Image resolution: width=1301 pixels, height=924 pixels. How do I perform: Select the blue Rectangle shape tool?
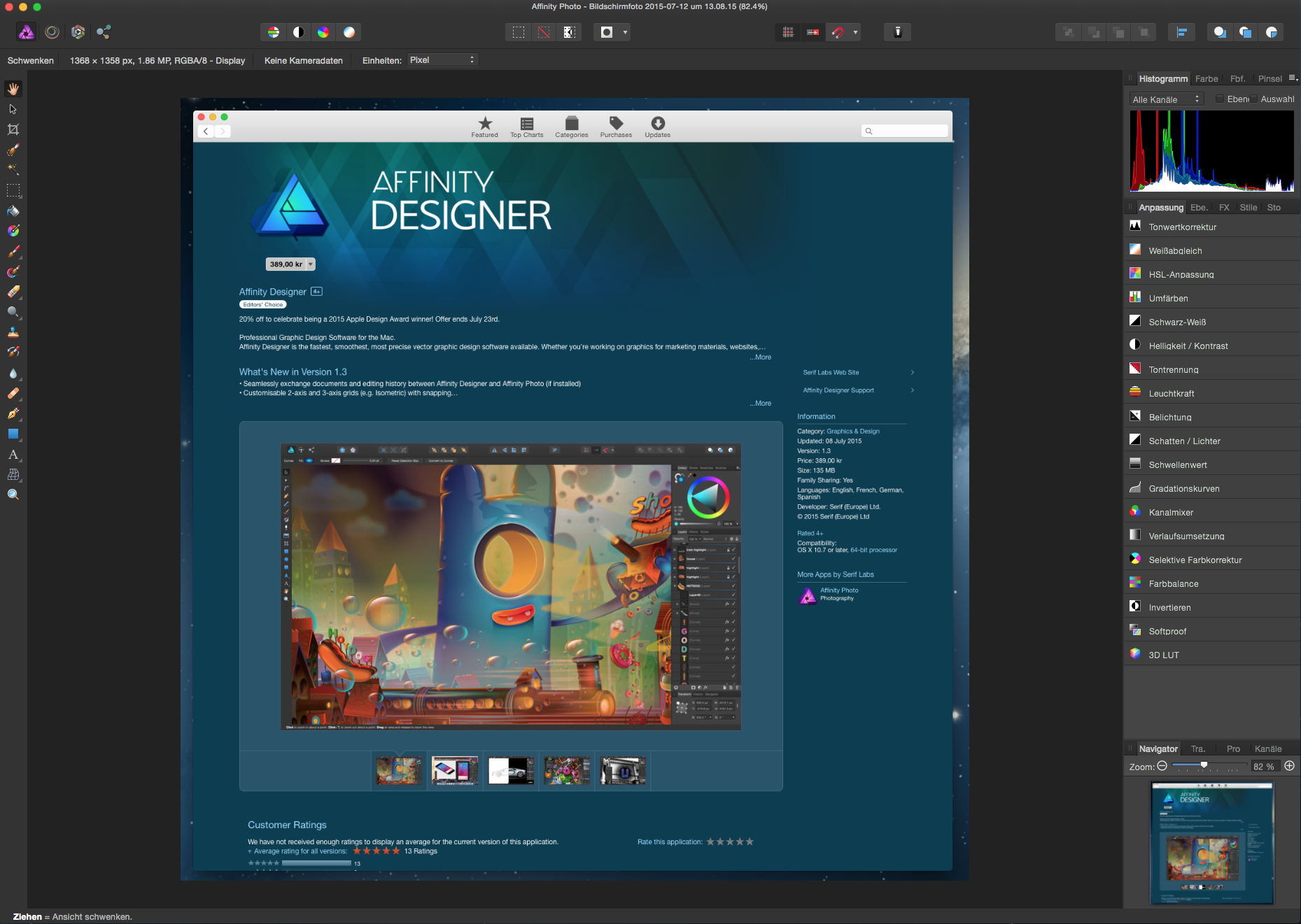(x=13, y=434)
